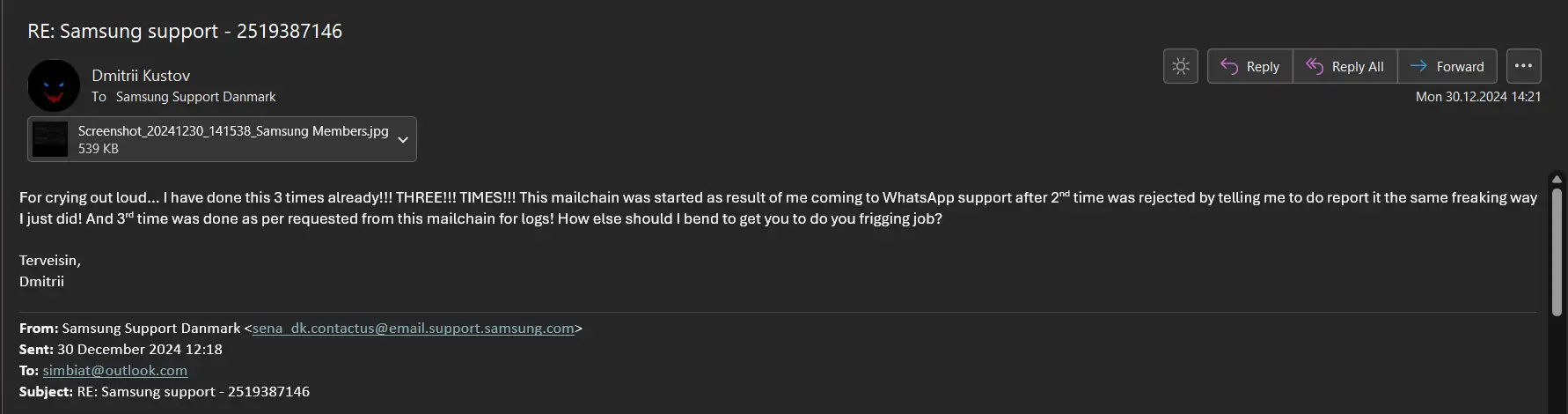
Task: Click the sender name Dmitrii Kustov
Action: (x=141, y=76)
